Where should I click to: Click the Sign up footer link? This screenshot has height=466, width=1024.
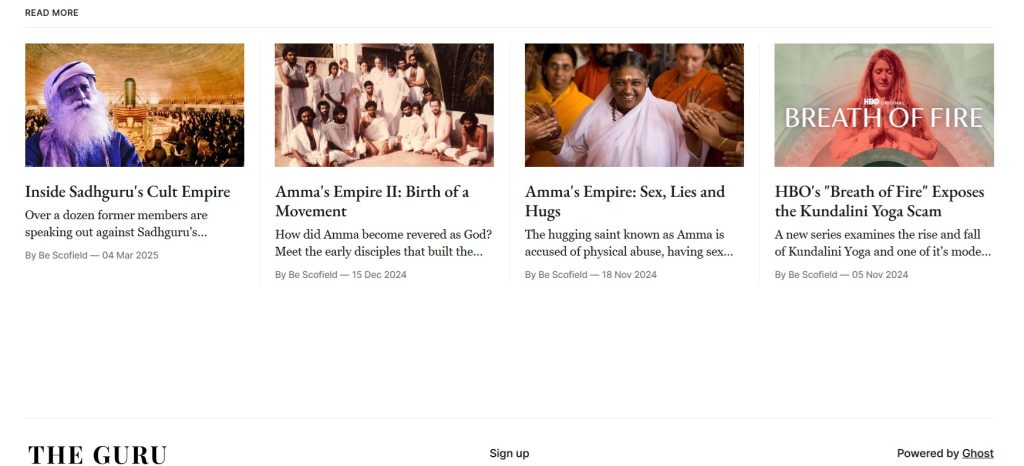point(509,454)
